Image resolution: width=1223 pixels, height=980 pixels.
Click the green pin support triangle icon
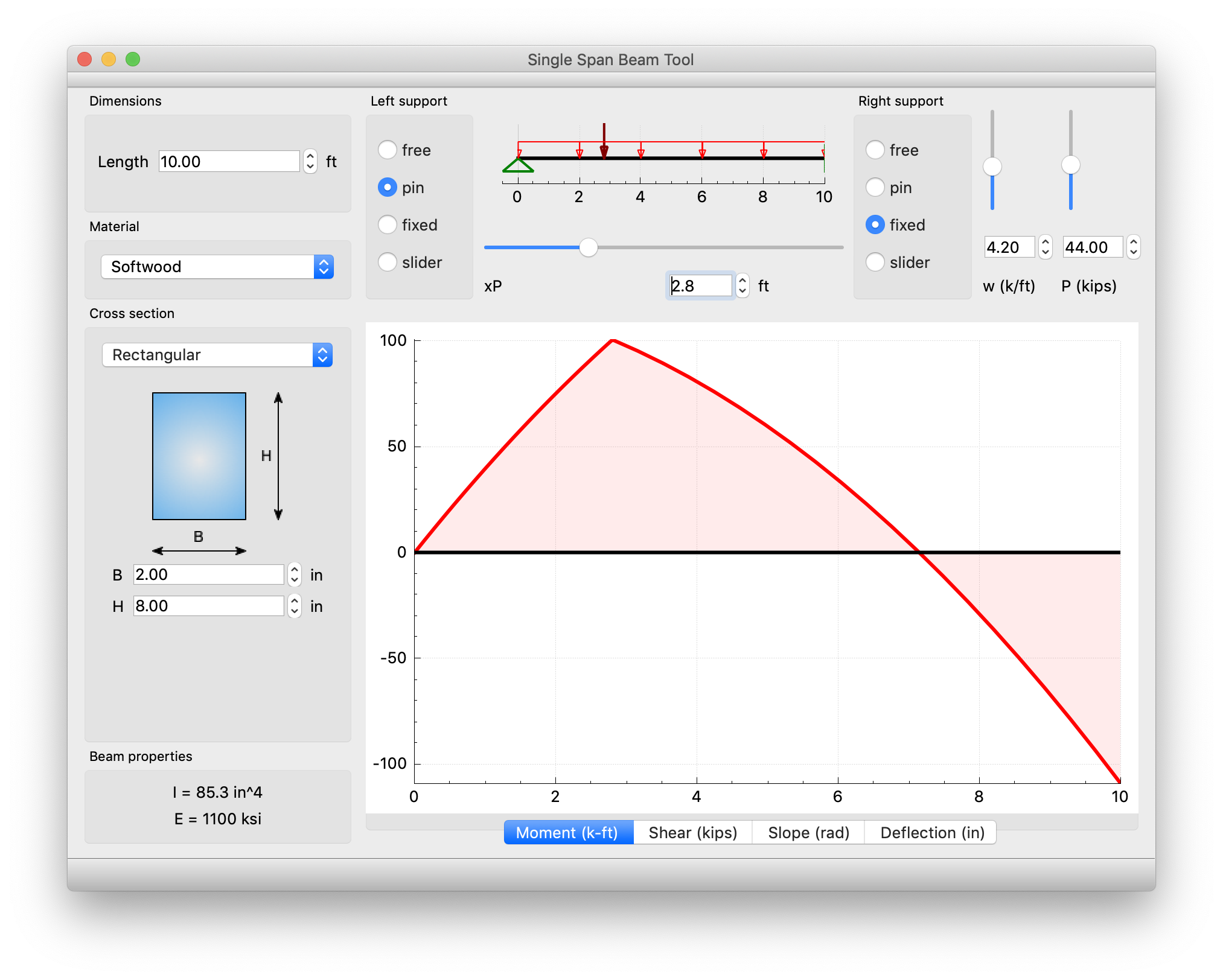[518, 165]
